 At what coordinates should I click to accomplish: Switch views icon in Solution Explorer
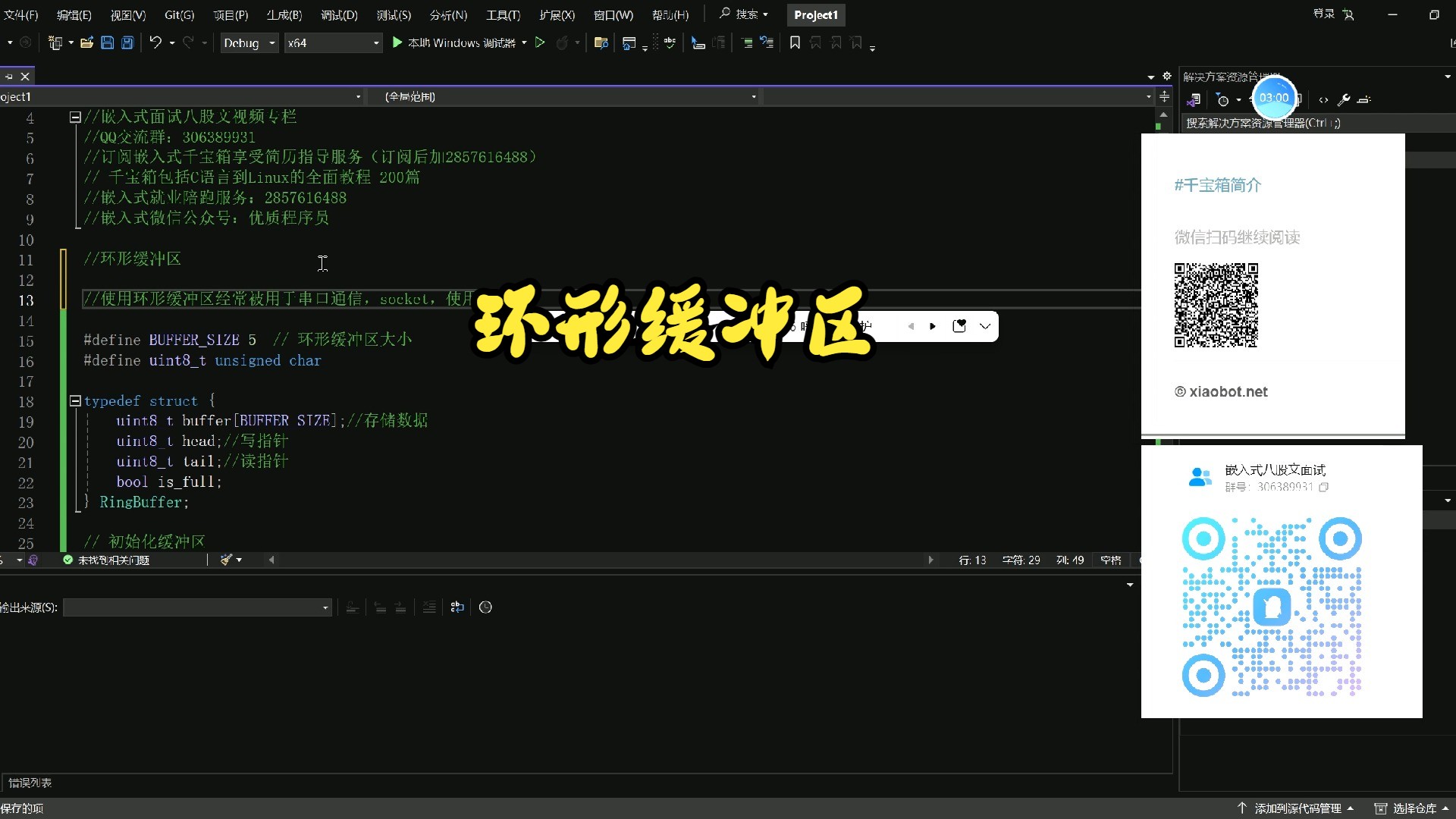[x=1194, y=99]
